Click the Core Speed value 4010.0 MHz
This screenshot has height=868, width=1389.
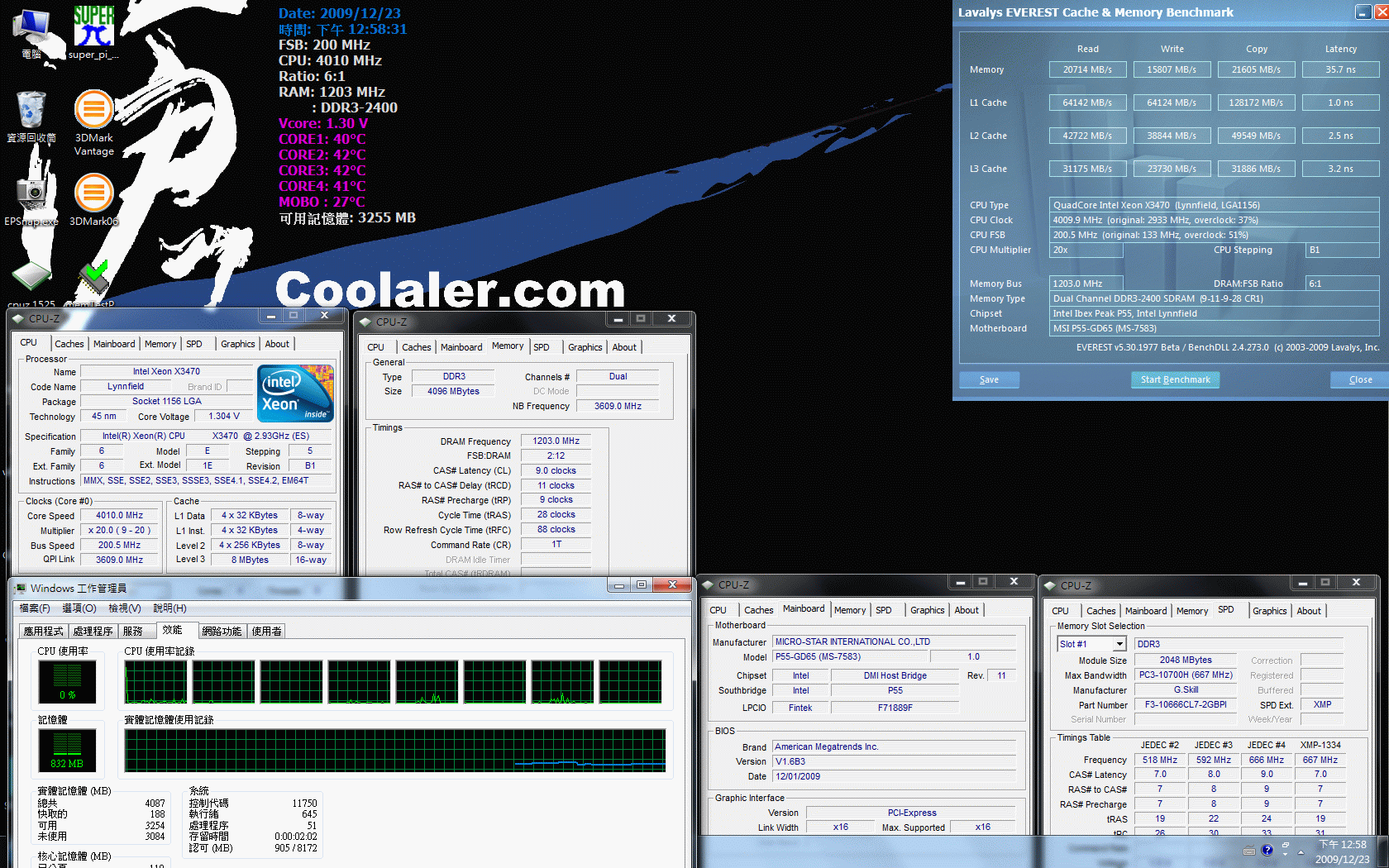[x=120, y=516]
